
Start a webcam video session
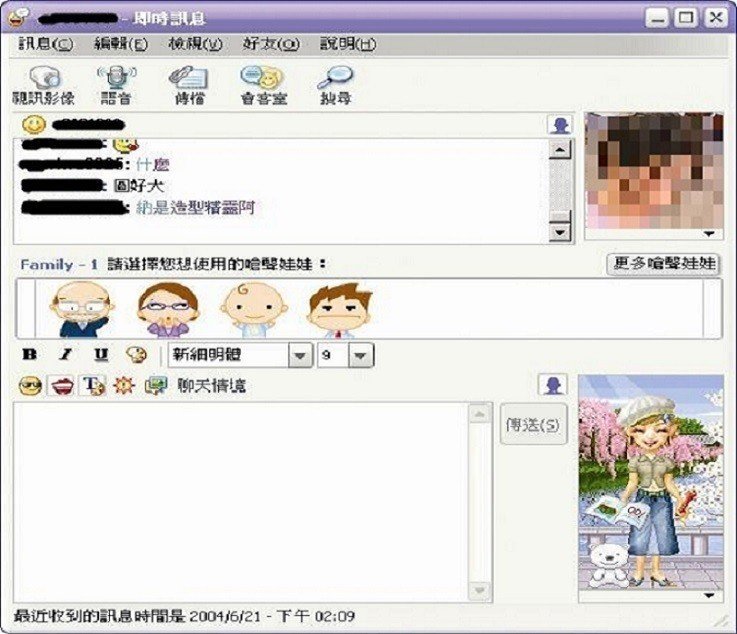43,86
